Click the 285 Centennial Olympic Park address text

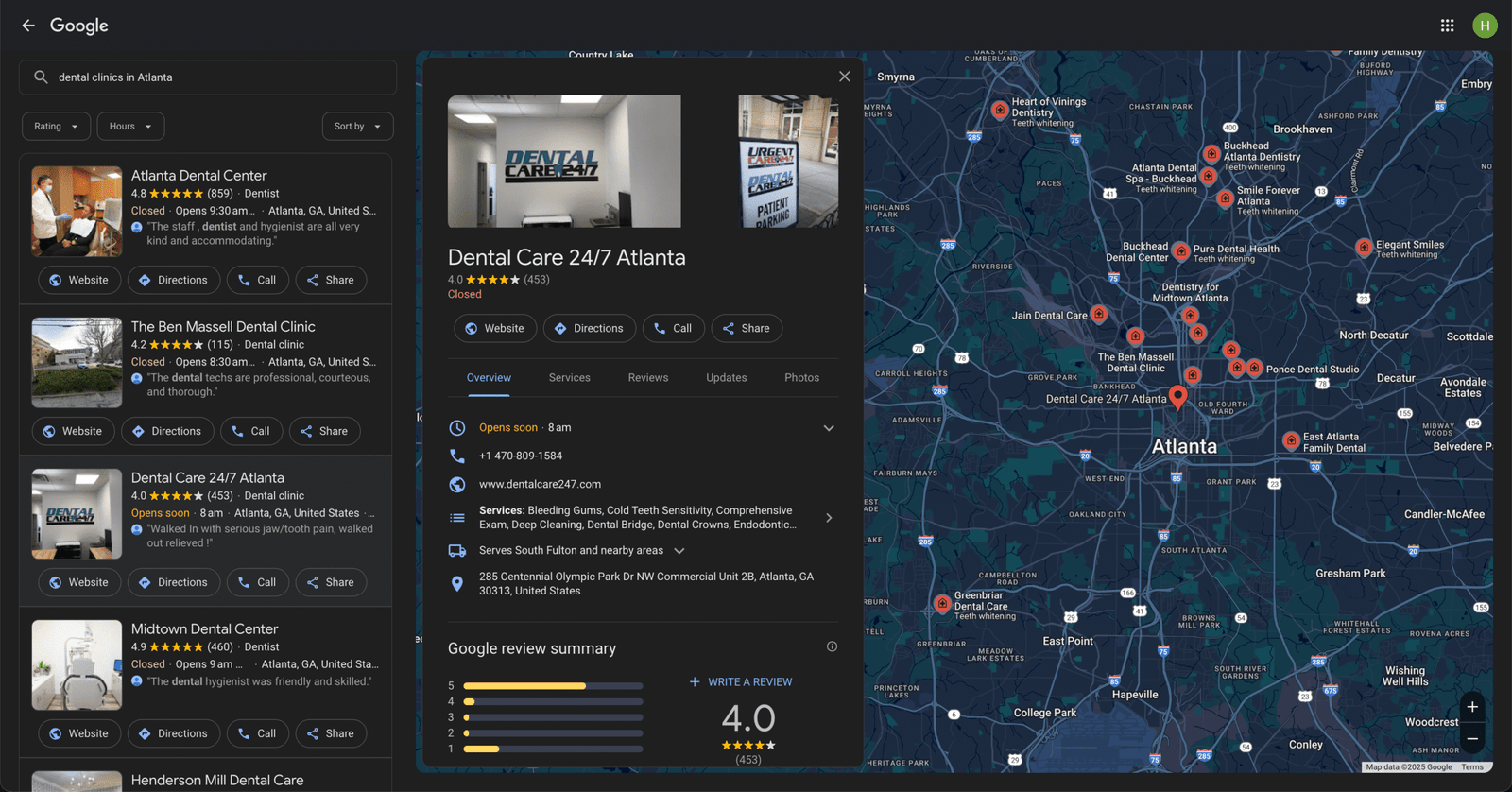(x=646, y=583)
